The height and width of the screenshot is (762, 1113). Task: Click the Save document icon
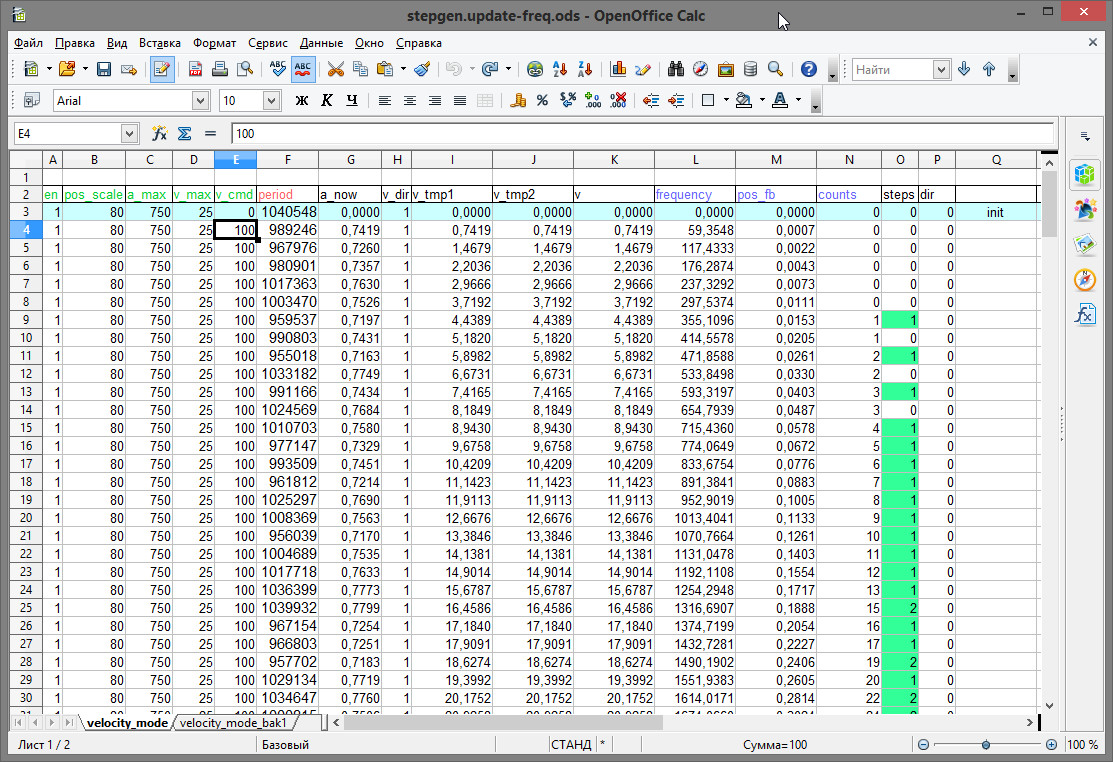pyautogui.click(x=103, y=69)
